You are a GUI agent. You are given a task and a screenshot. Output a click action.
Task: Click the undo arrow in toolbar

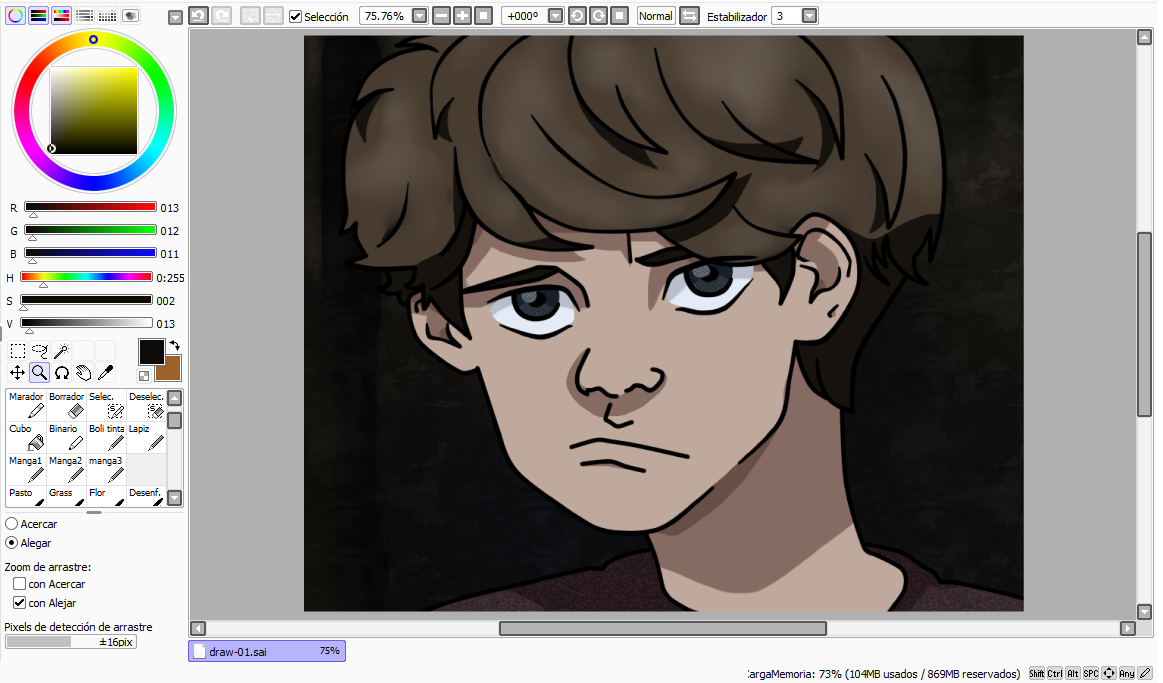198,16
